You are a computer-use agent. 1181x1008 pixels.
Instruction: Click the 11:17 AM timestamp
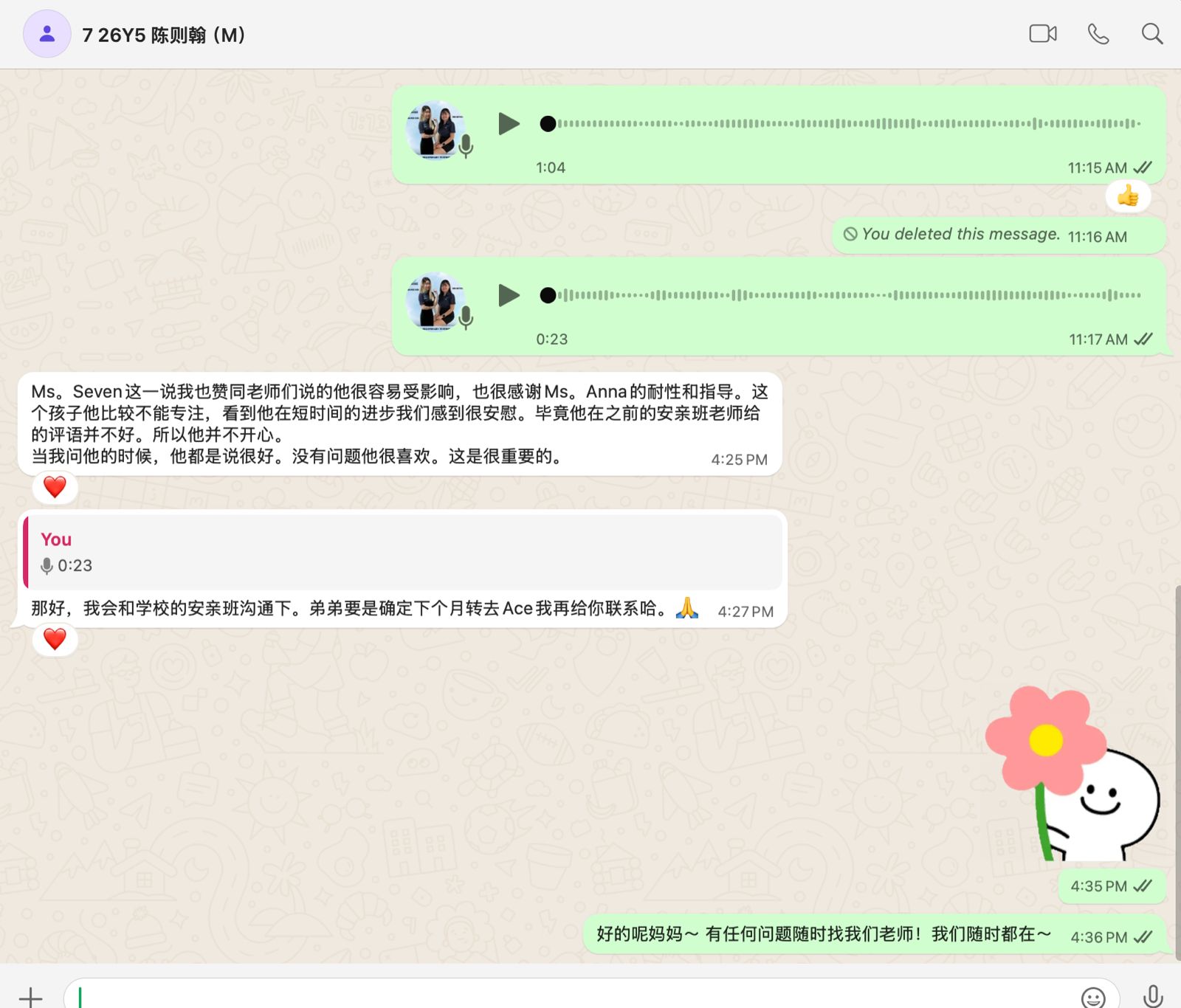tap(1098, 339)
